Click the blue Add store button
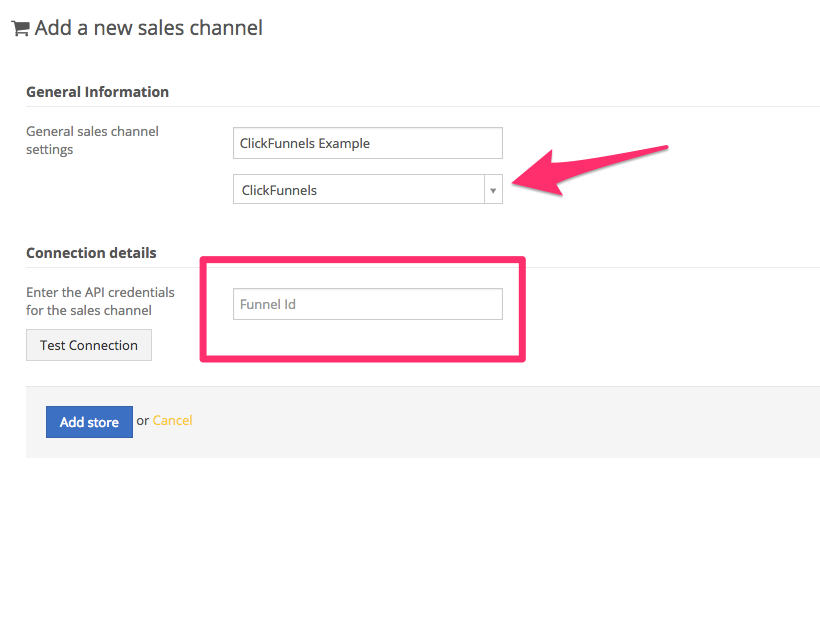 [x=89, y=422]
